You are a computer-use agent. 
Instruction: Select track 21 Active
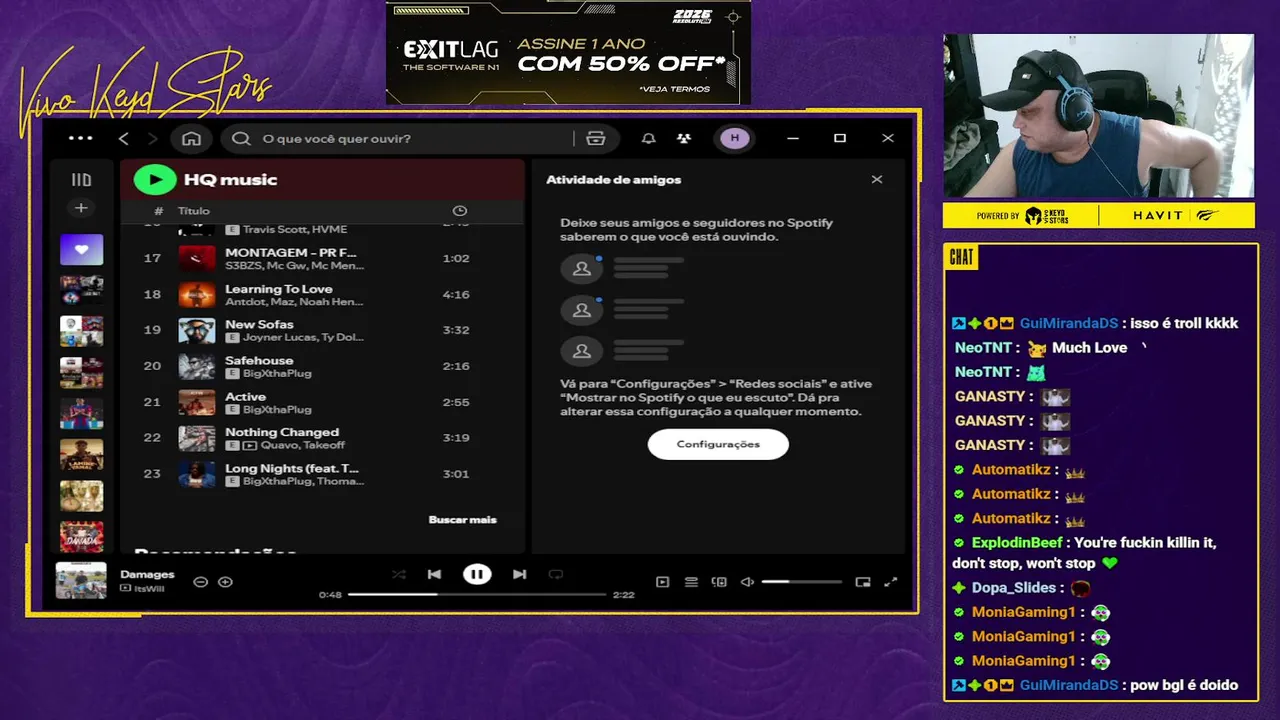coord(322,402)
